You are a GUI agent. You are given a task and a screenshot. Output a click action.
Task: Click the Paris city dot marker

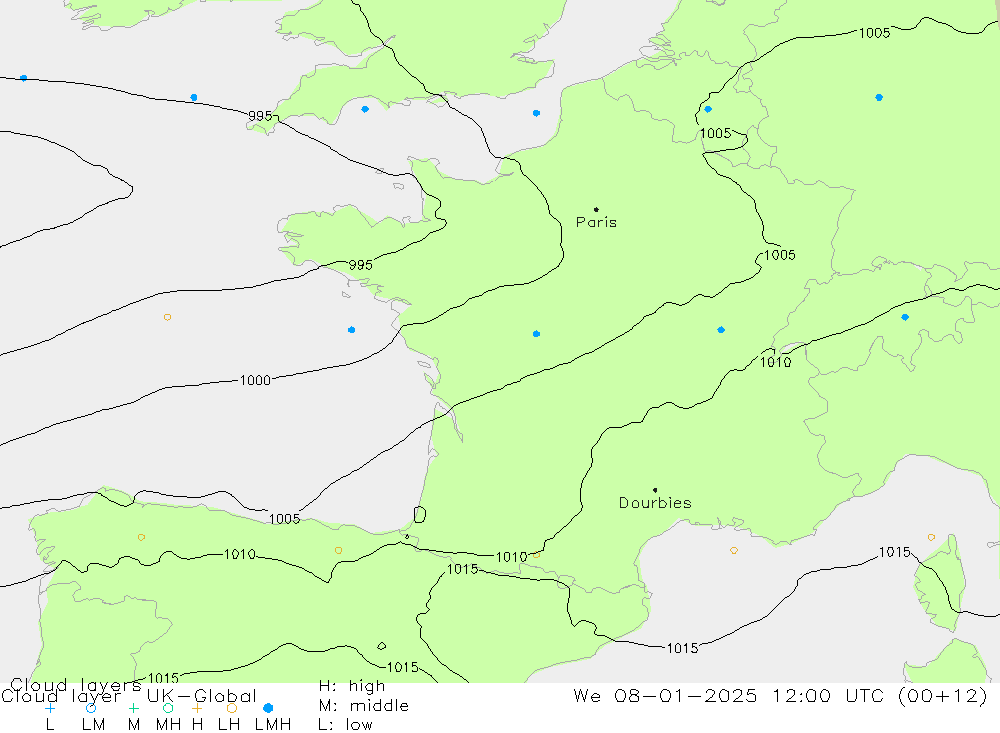pyautogui.click(x=596, y=209)
